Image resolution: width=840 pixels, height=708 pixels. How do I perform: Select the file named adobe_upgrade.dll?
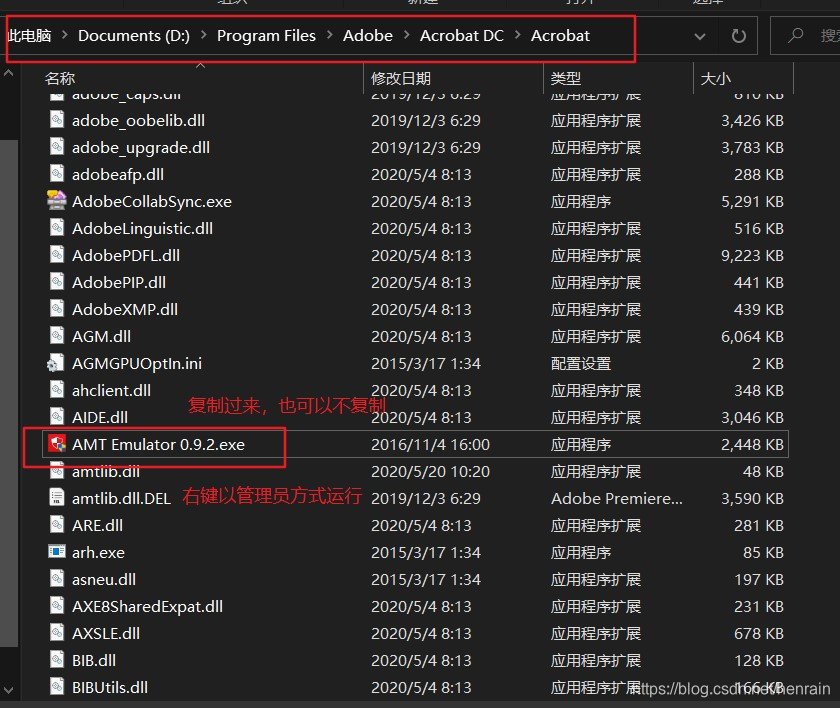click(x=141, y=147)
